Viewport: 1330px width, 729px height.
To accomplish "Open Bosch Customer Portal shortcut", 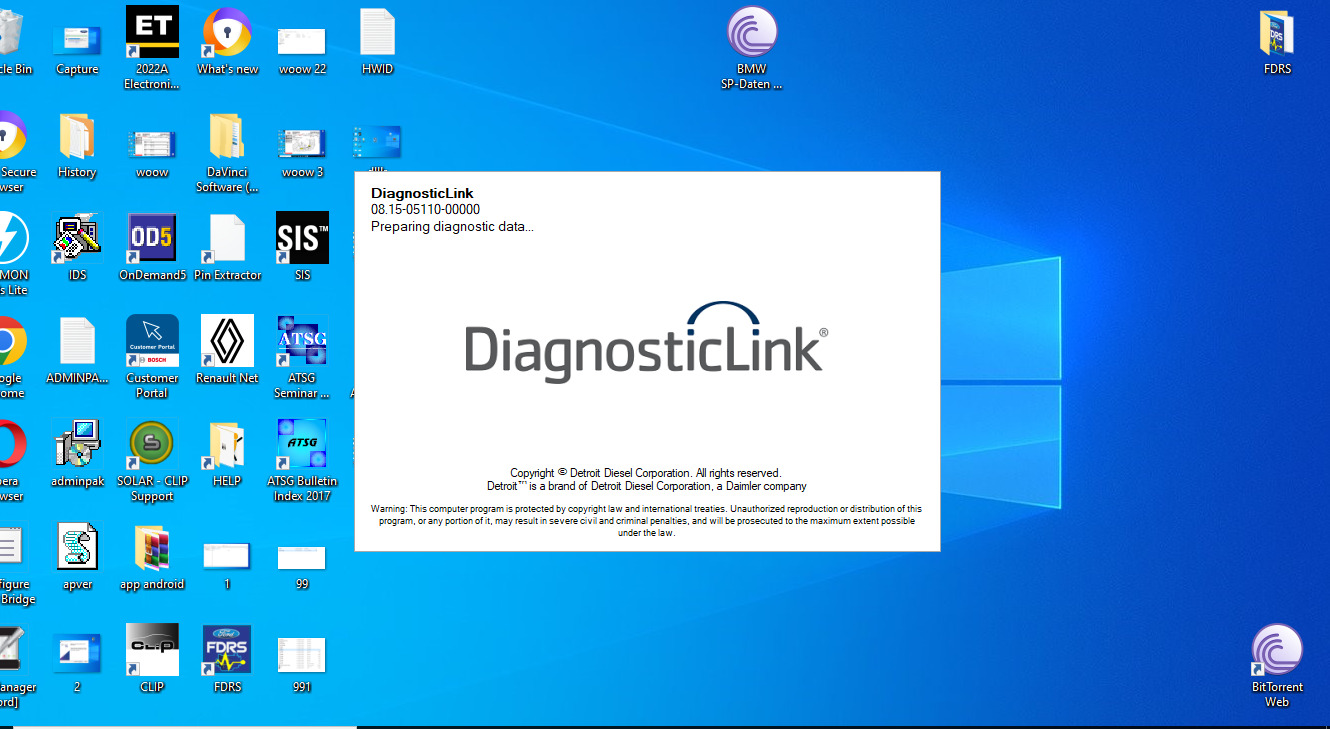I will [x=152, y=355].
